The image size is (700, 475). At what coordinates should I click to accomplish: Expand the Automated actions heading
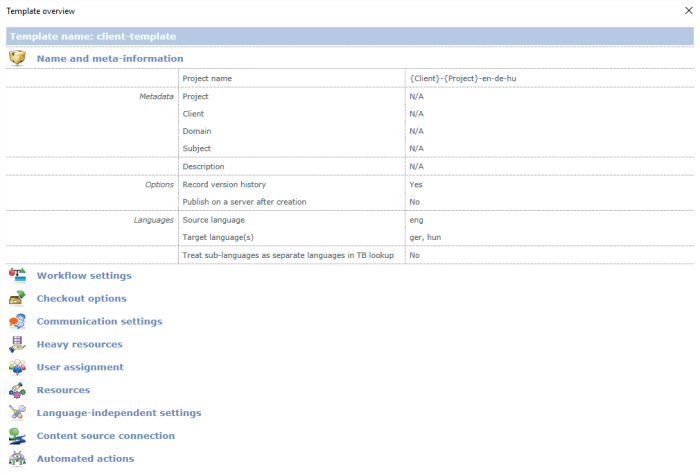tap(85, 459)
